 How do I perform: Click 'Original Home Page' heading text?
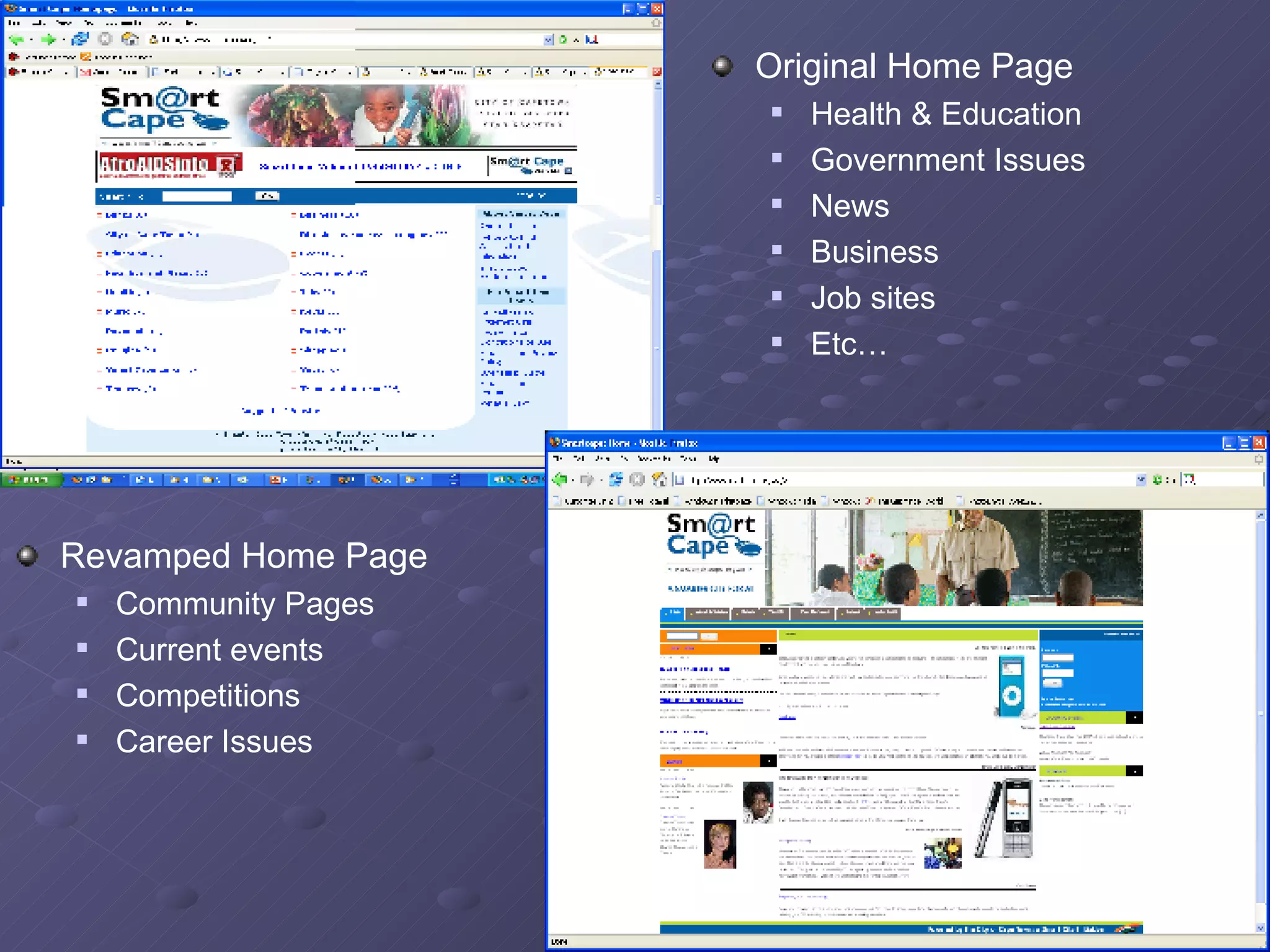[913, 67]
